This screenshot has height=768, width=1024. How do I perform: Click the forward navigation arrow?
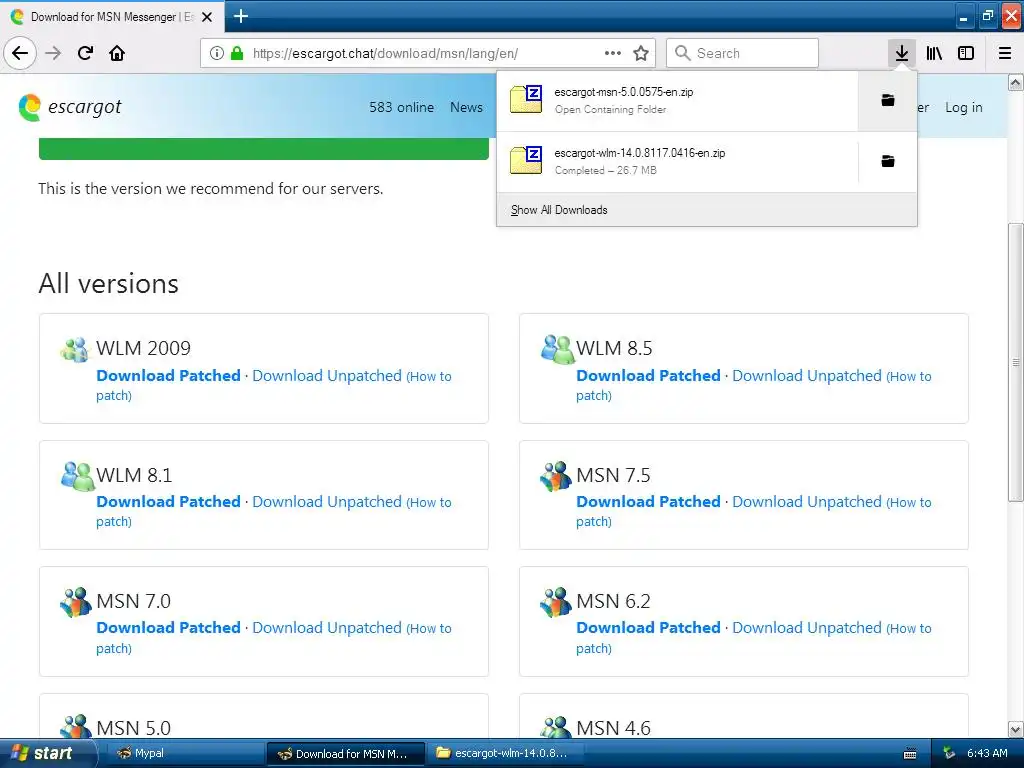53,53
